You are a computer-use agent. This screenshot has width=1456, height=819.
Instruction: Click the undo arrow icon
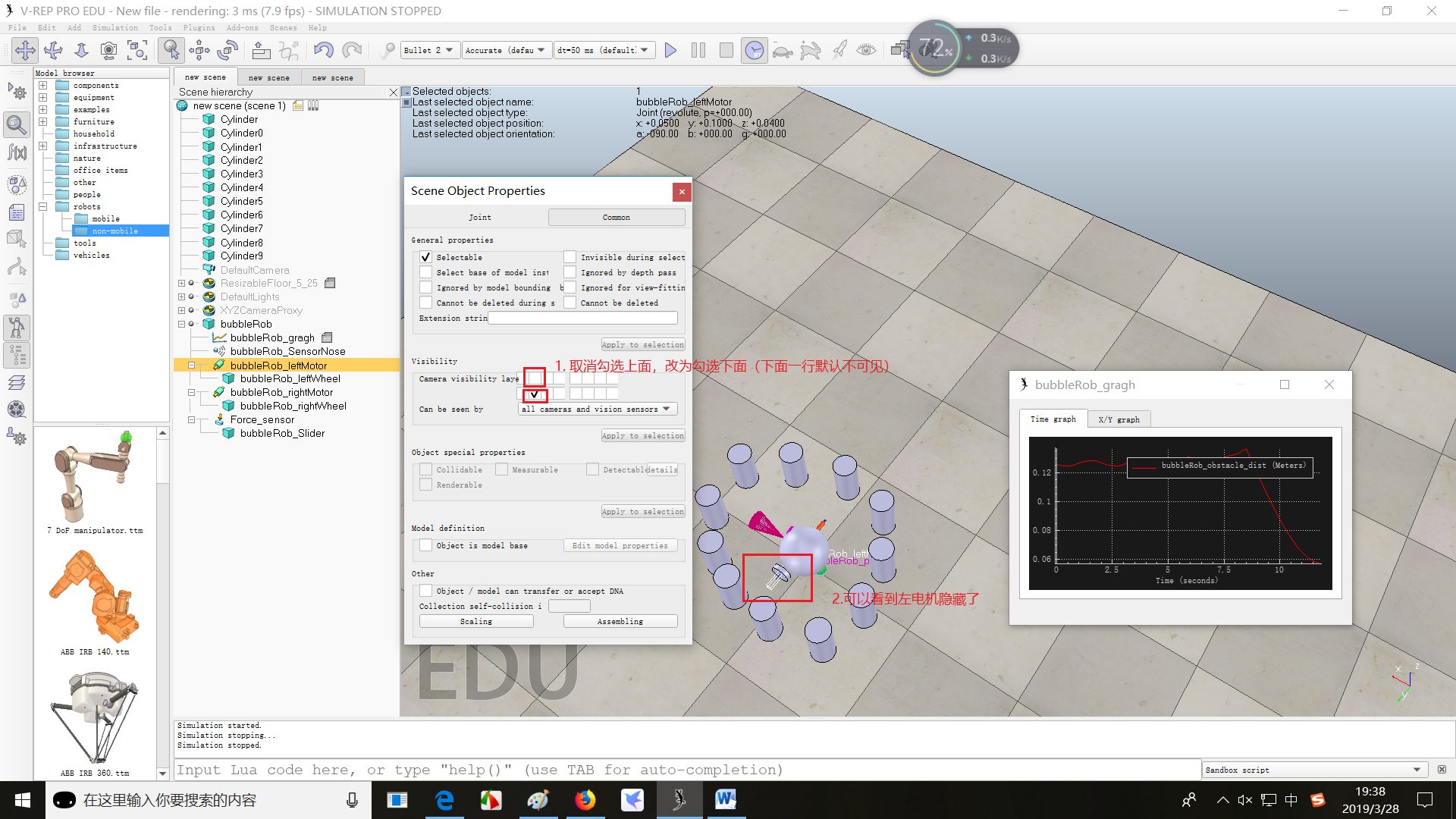[324, 50]
